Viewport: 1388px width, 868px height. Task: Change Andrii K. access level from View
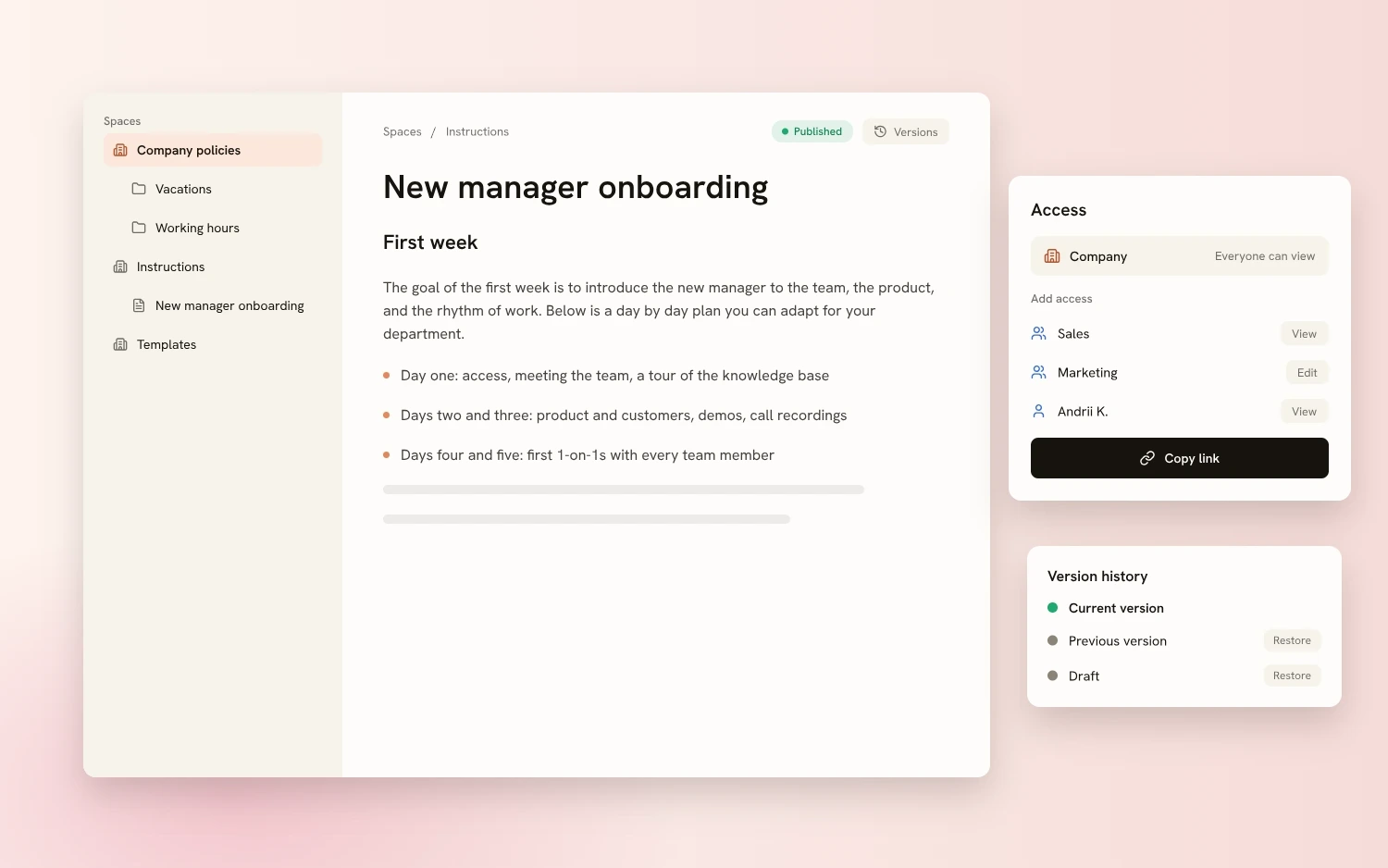[1305, 411]
